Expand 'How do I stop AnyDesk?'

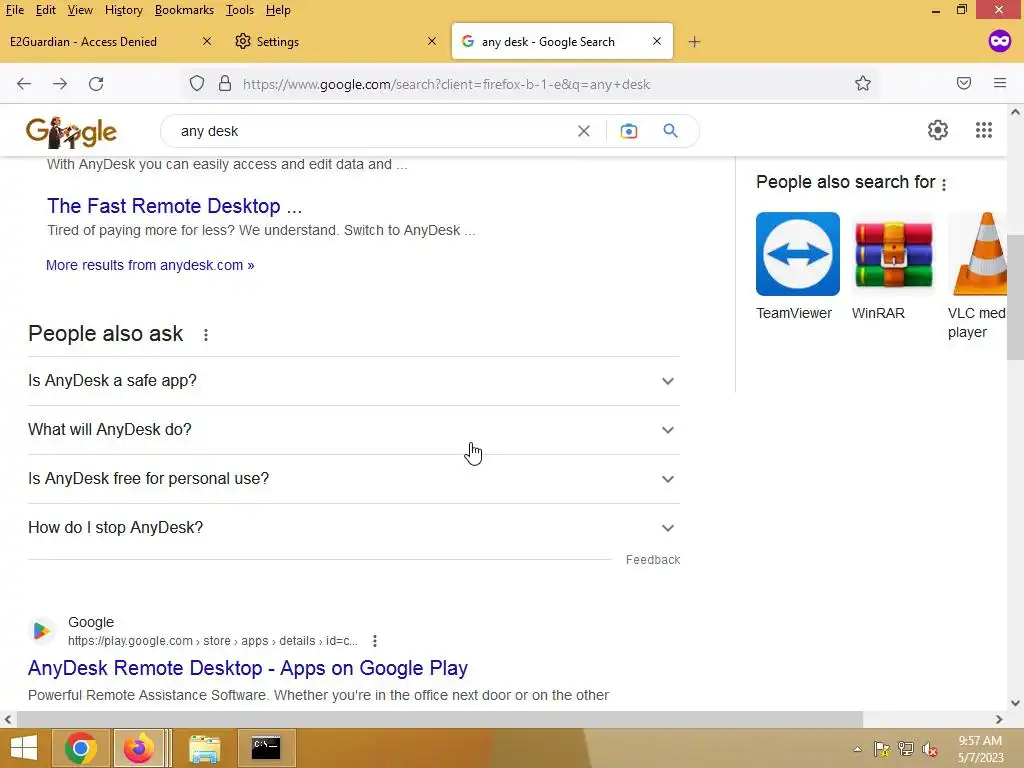(353, 528)
